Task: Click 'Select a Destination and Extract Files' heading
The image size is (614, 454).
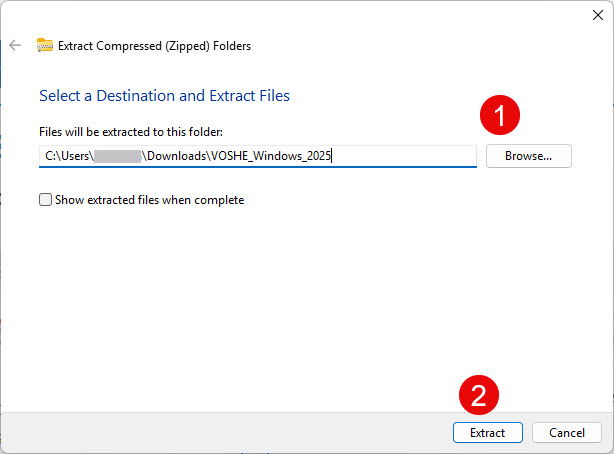Action: coord(164,96)
